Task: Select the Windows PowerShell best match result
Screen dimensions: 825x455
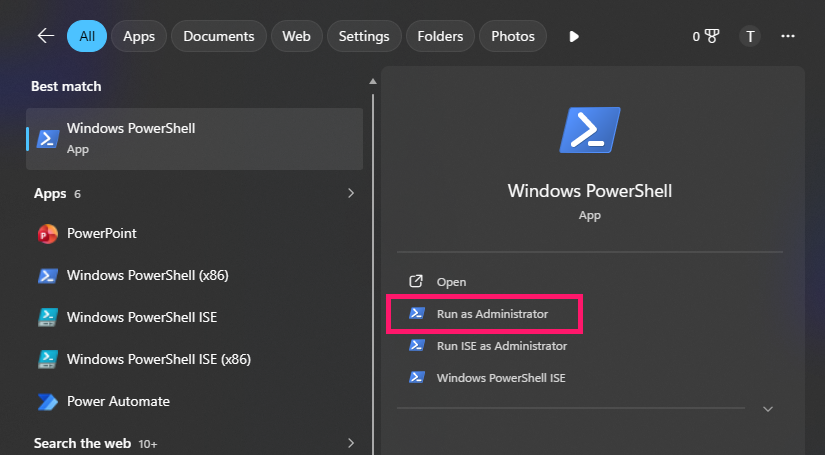Action: point(194,139)
